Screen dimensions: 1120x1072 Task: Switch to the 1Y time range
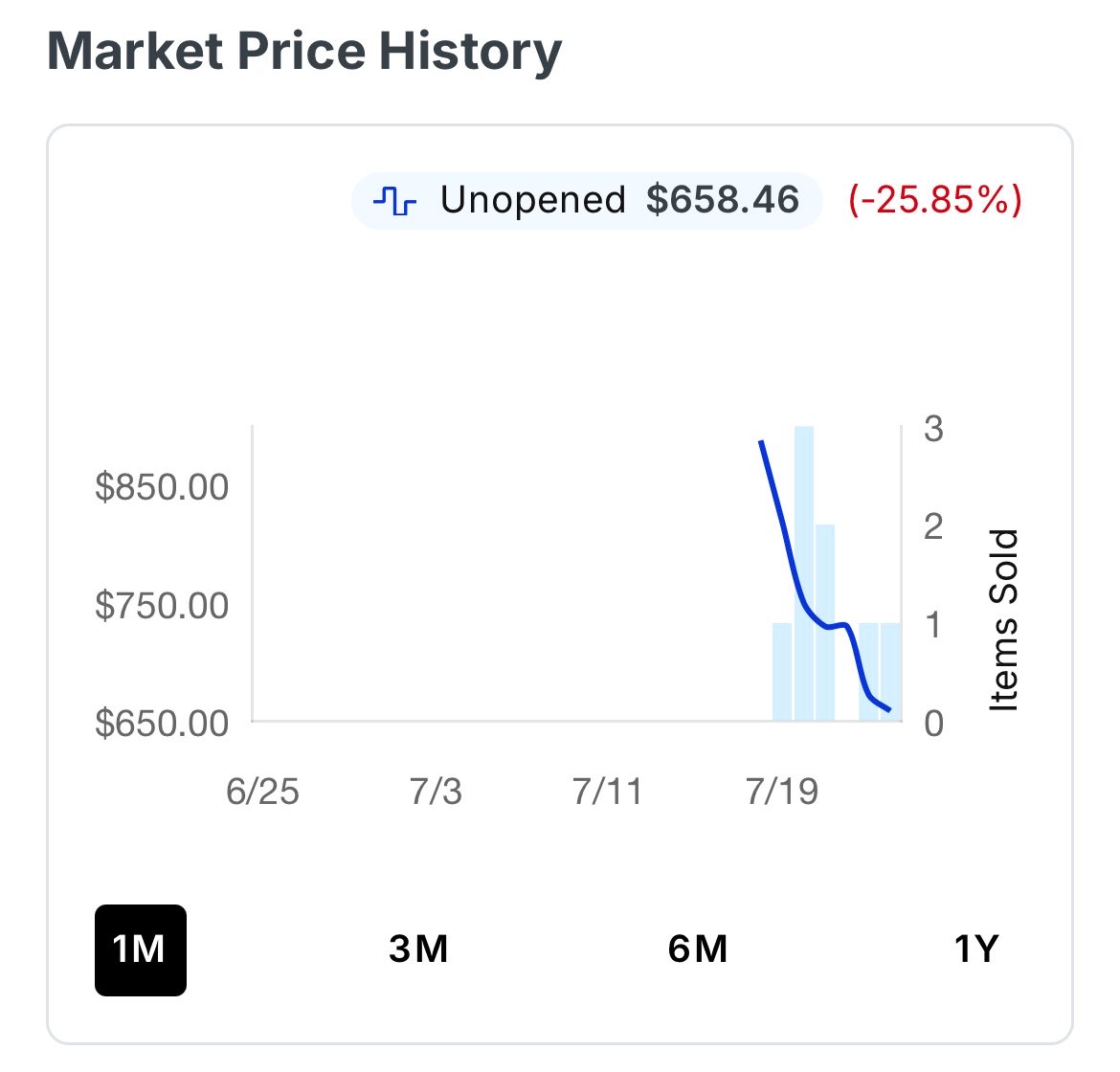[x=975, y=949]
